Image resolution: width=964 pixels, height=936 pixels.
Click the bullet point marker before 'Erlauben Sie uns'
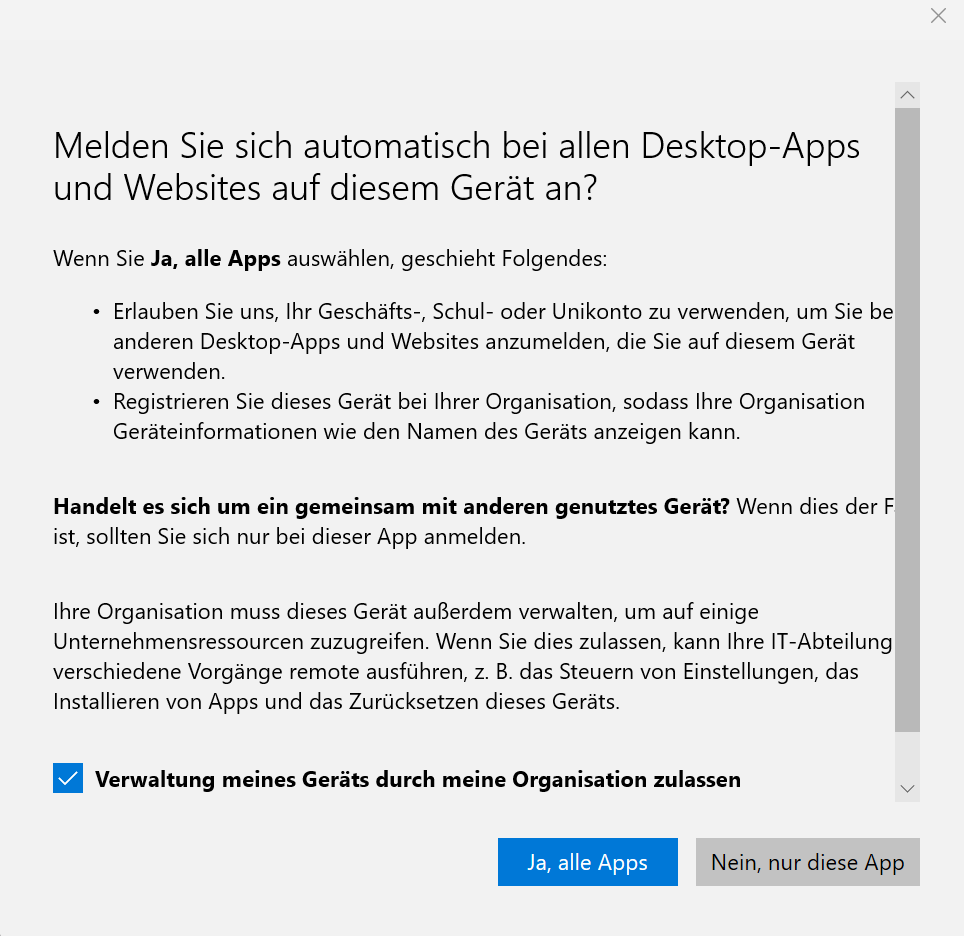pyautogui.click(x=96, y=313)
